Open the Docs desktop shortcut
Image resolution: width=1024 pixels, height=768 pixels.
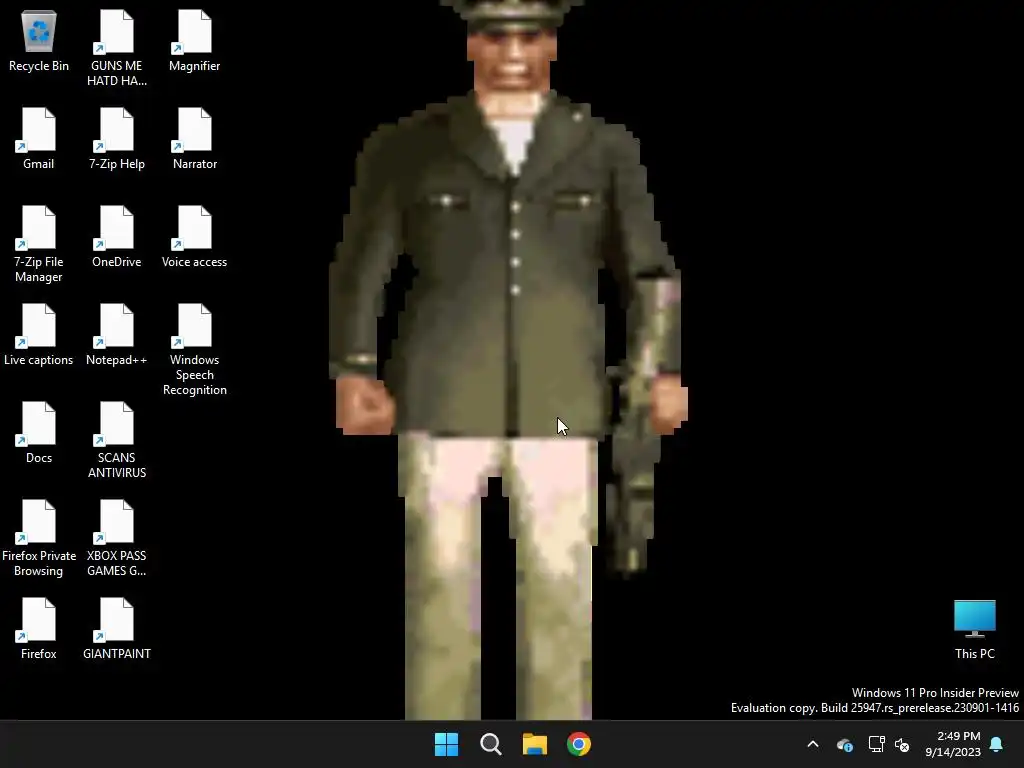click(39, 433)
